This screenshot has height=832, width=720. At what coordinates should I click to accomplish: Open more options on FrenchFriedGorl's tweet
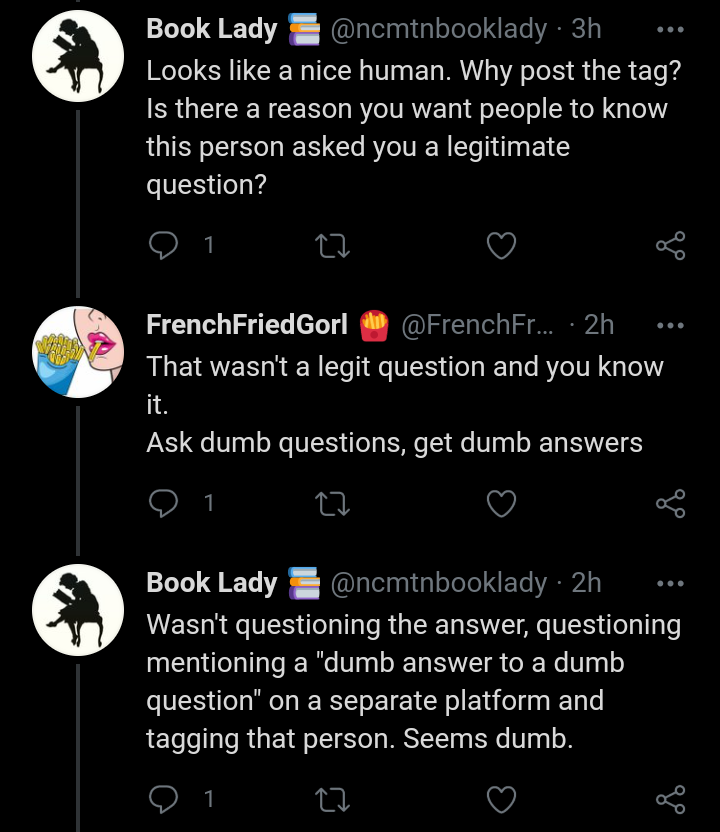click(x=670, y=325)
